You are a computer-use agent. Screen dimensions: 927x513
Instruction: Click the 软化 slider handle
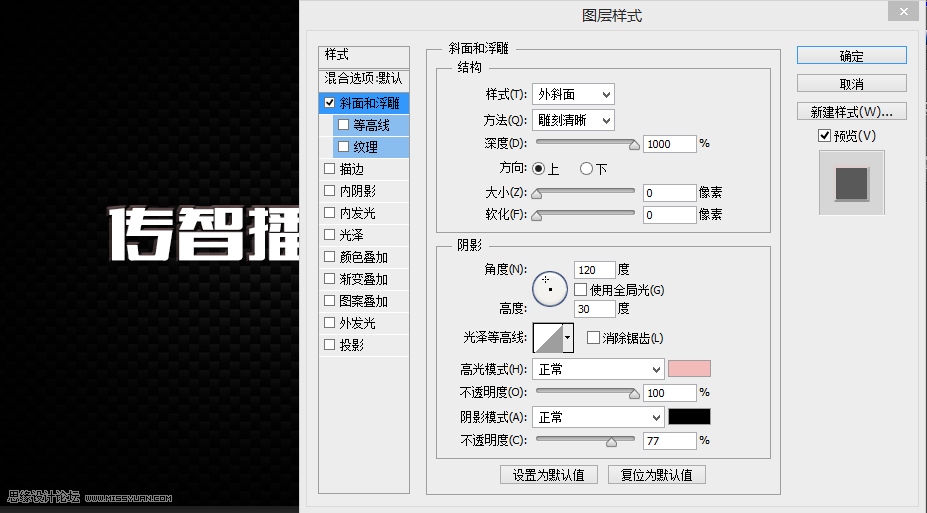[x=537, y=216]
